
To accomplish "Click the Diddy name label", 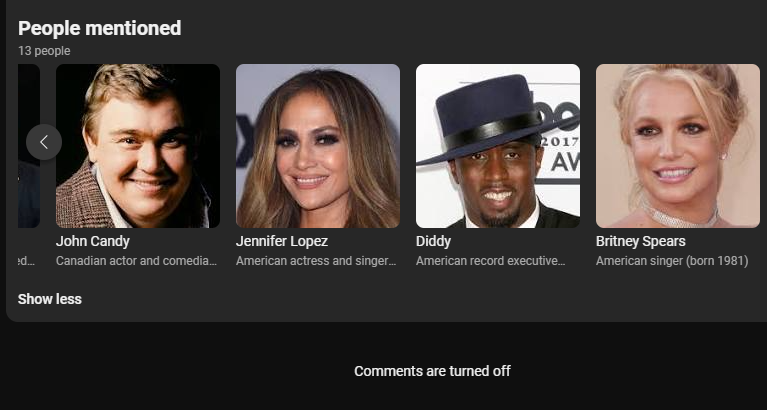I will tap(433, 241).
